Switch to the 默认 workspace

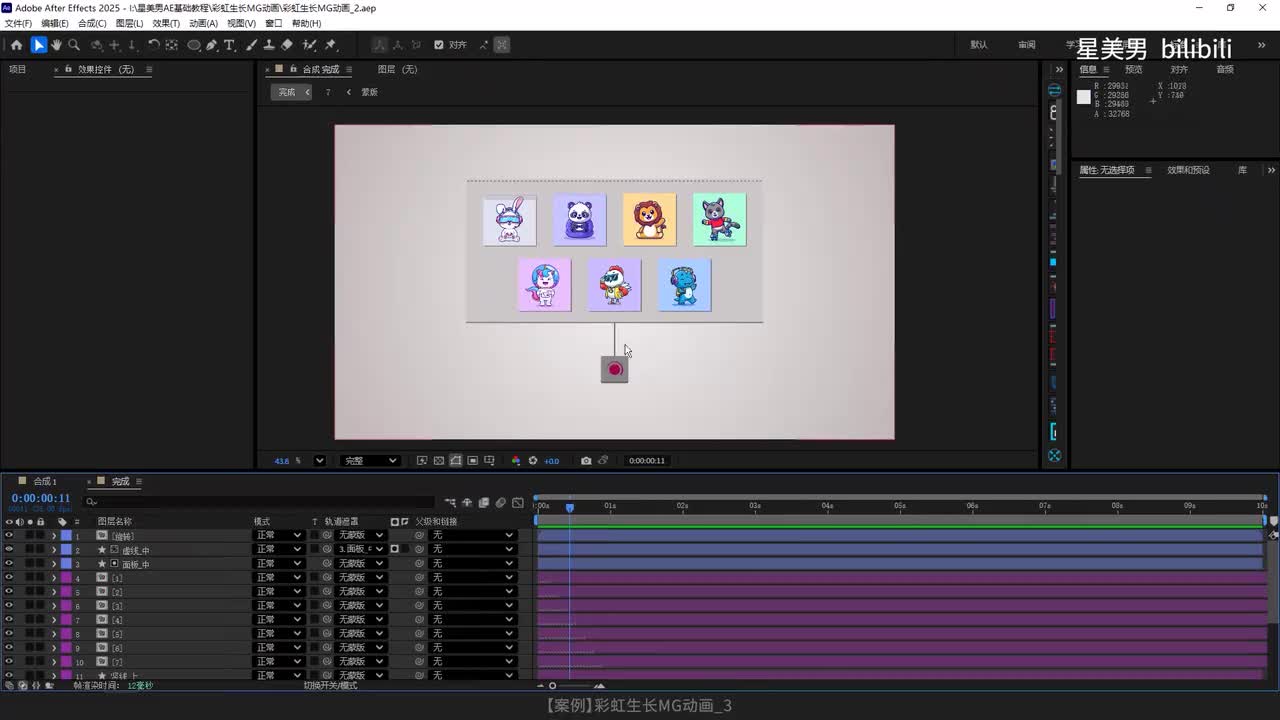click(979, 45)
